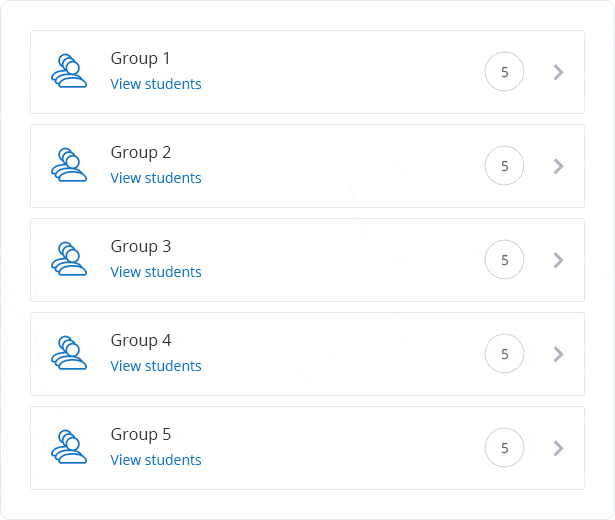Open Group 3 with the right chevron
615x520 pixels.
[x=559, y=260]
